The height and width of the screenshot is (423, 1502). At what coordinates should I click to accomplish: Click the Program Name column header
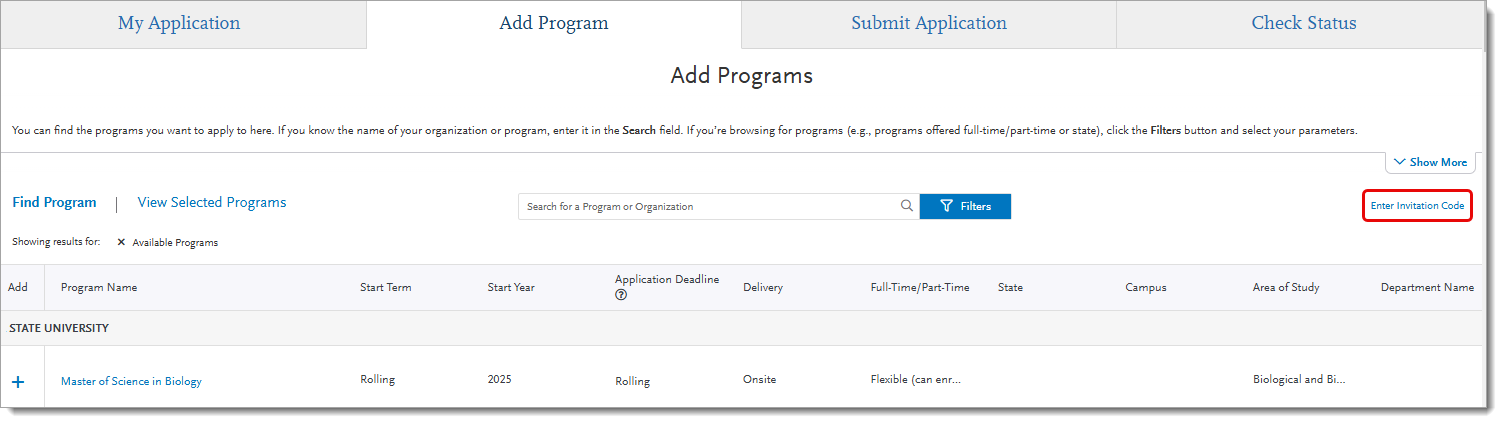tap(99, 287)
